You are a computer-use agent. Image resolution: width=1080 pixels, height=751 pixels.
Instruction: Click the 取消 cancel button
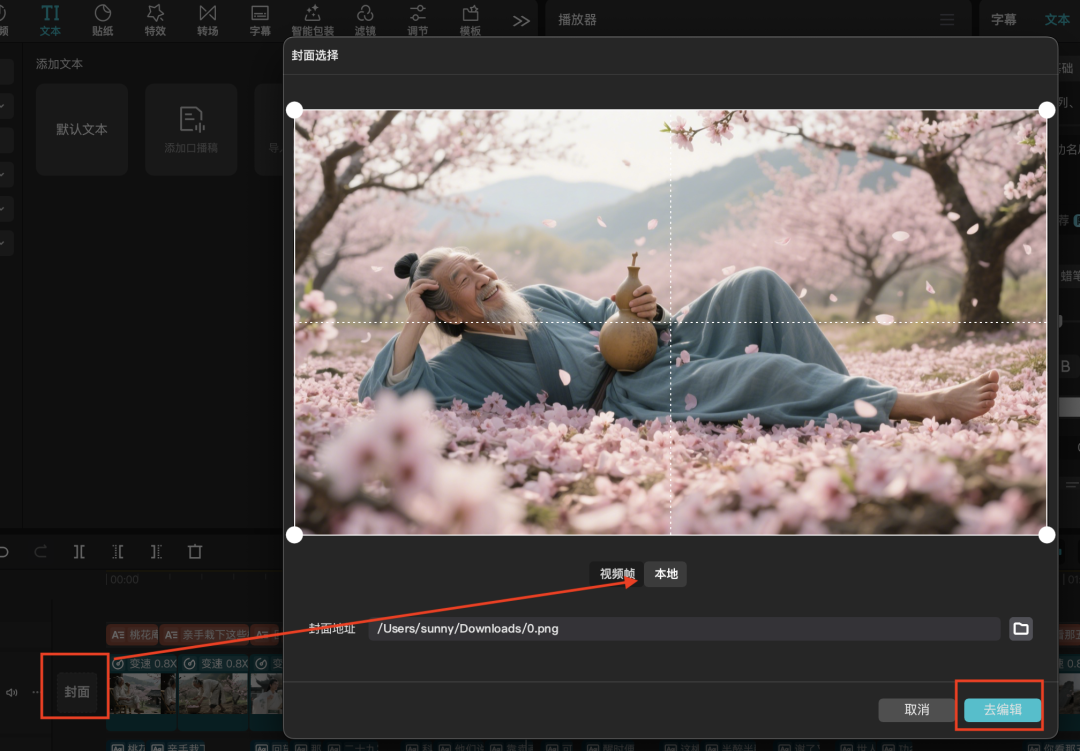tap(916, 709)
